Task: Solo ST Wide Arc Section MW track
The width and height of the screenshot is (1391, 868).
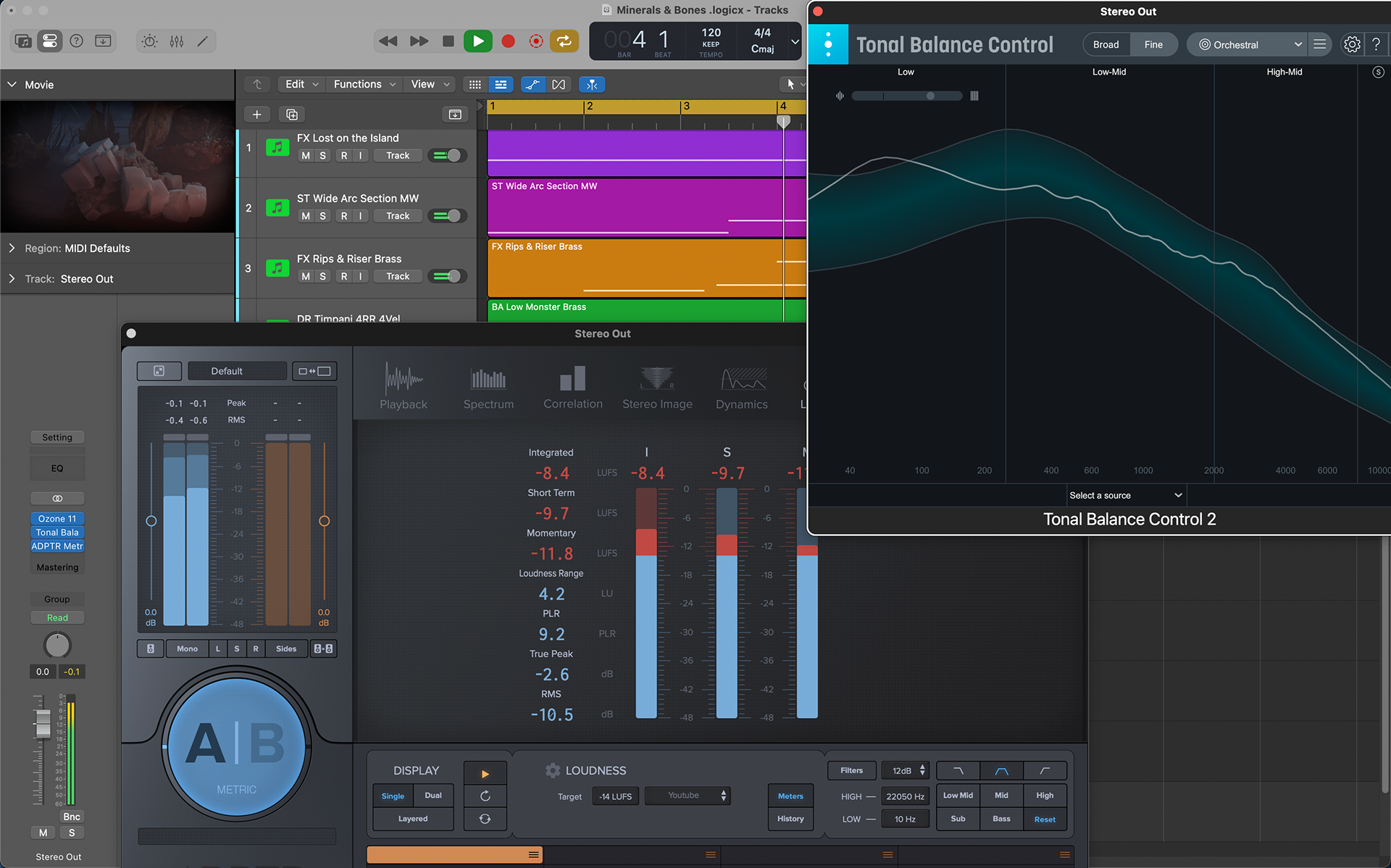Action: click(x=322, y=216)
